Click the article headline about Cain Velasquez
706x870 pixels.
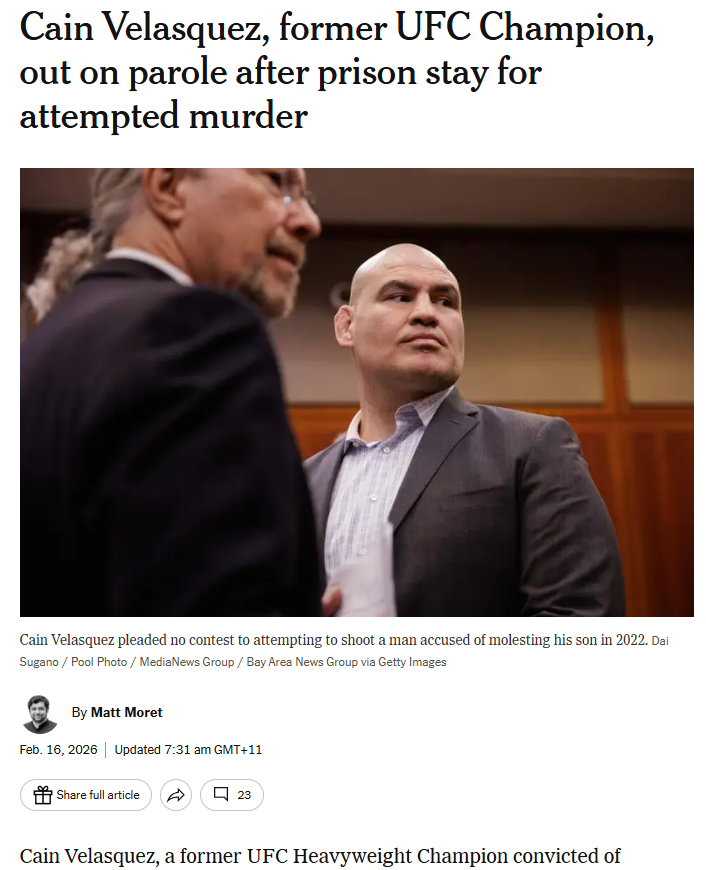(x=336, y=71)
